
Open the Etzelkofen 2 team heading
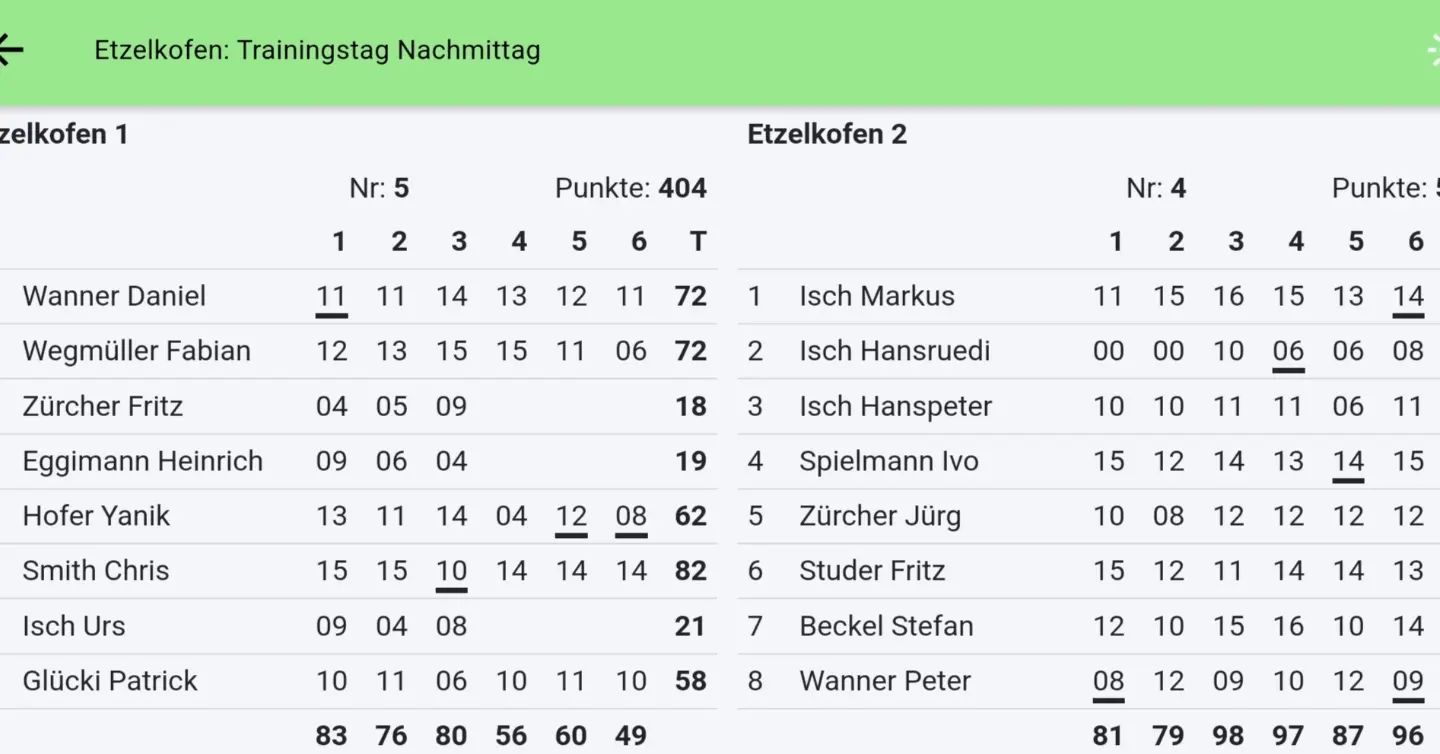(x=827, y=134)
